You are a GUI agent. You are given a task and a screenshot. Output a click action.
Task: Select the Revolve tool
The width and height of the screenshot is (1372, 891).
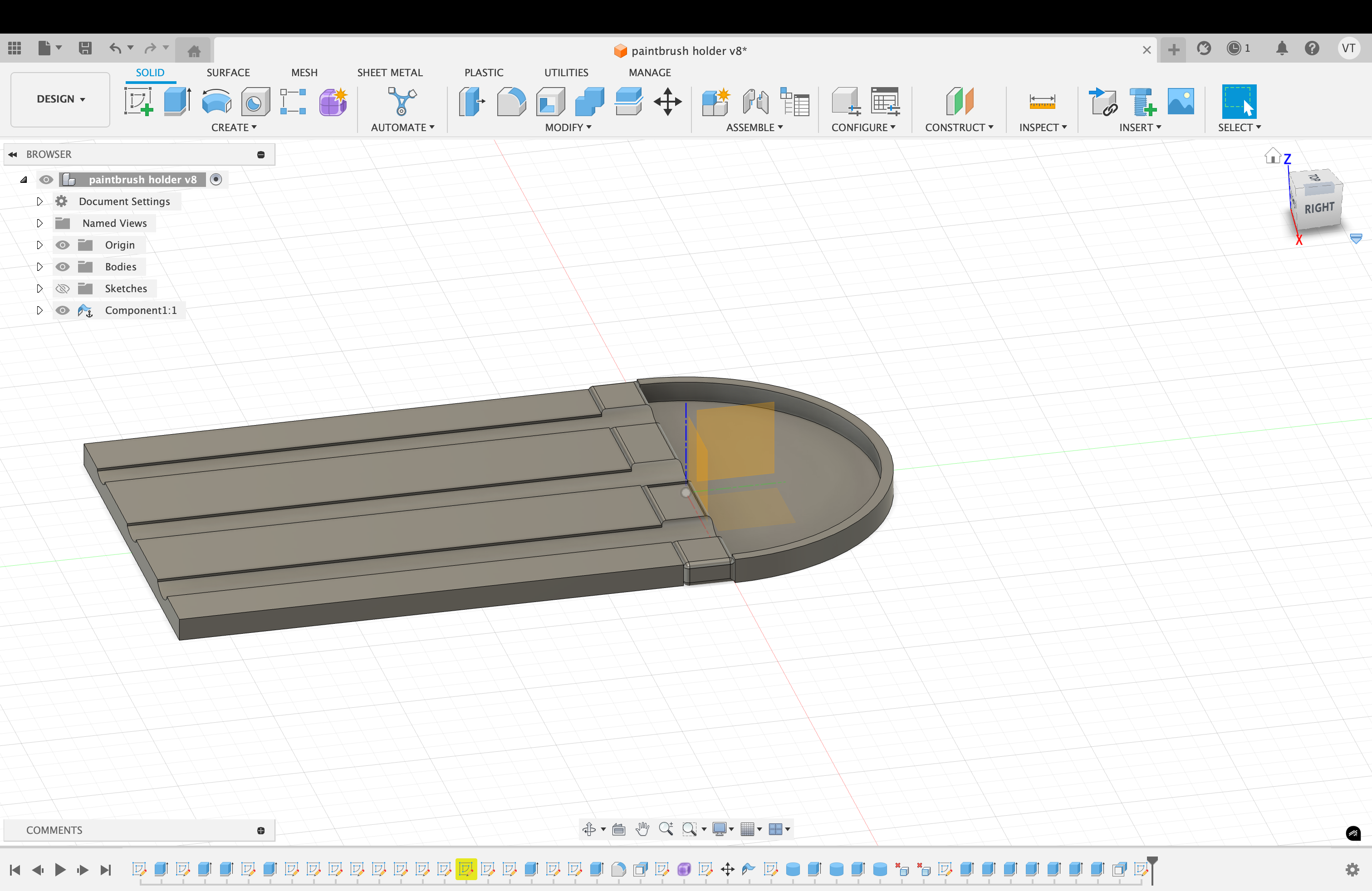(216, 102)
